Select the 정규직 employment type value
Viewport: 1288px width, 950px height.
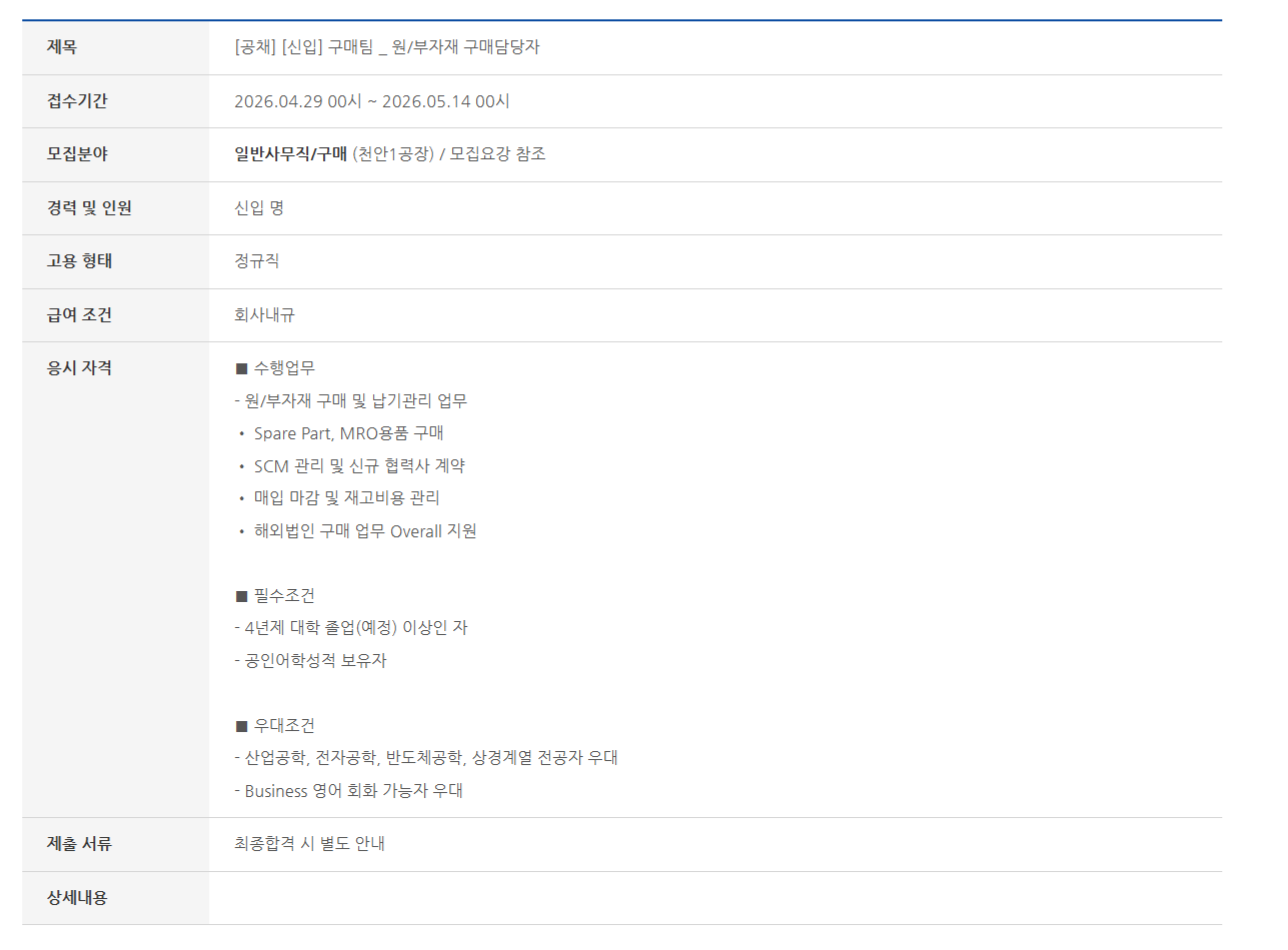[257, 261]
